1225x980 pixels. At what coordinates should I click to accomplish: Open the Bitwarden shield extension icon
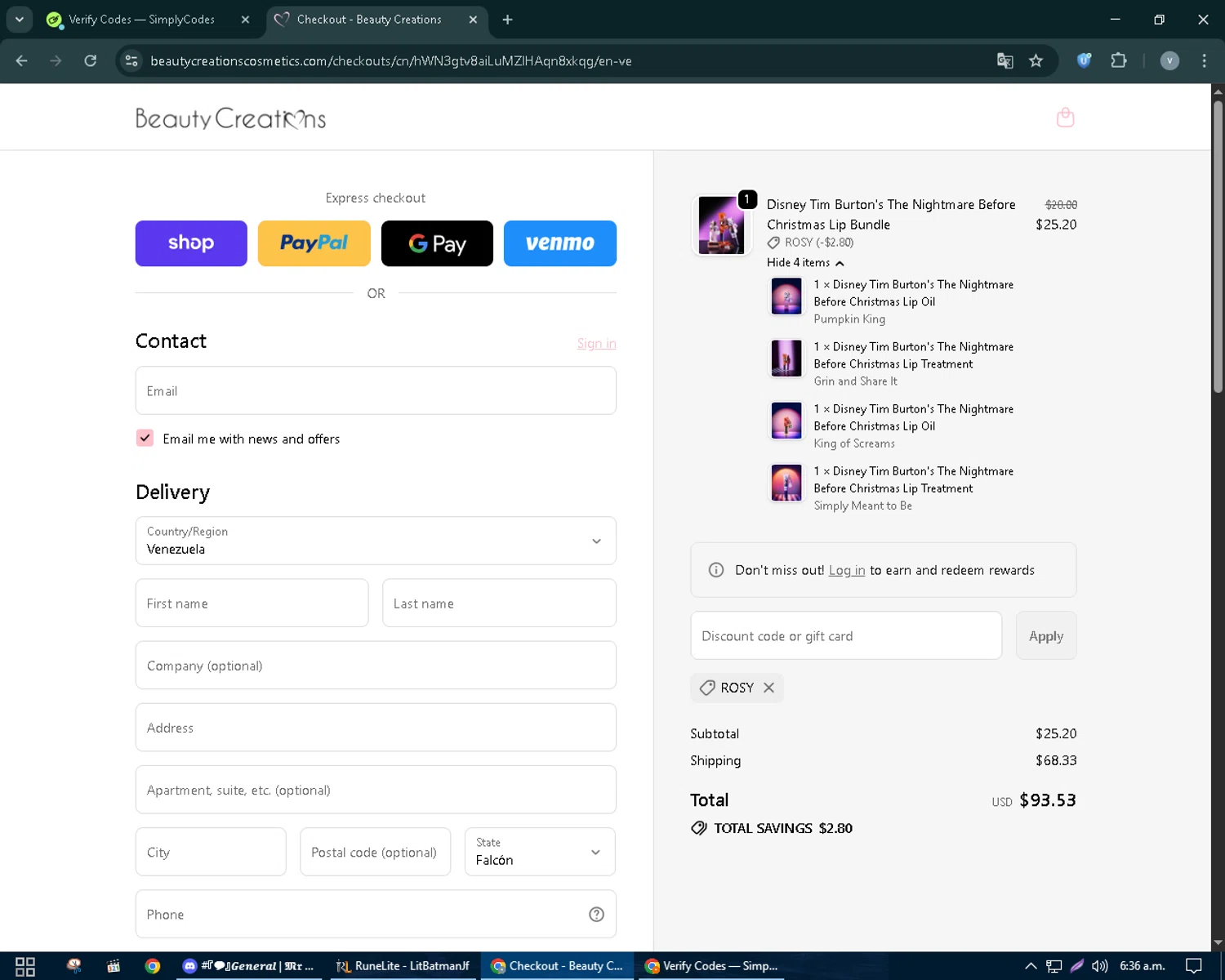[x=1084, y=60]
